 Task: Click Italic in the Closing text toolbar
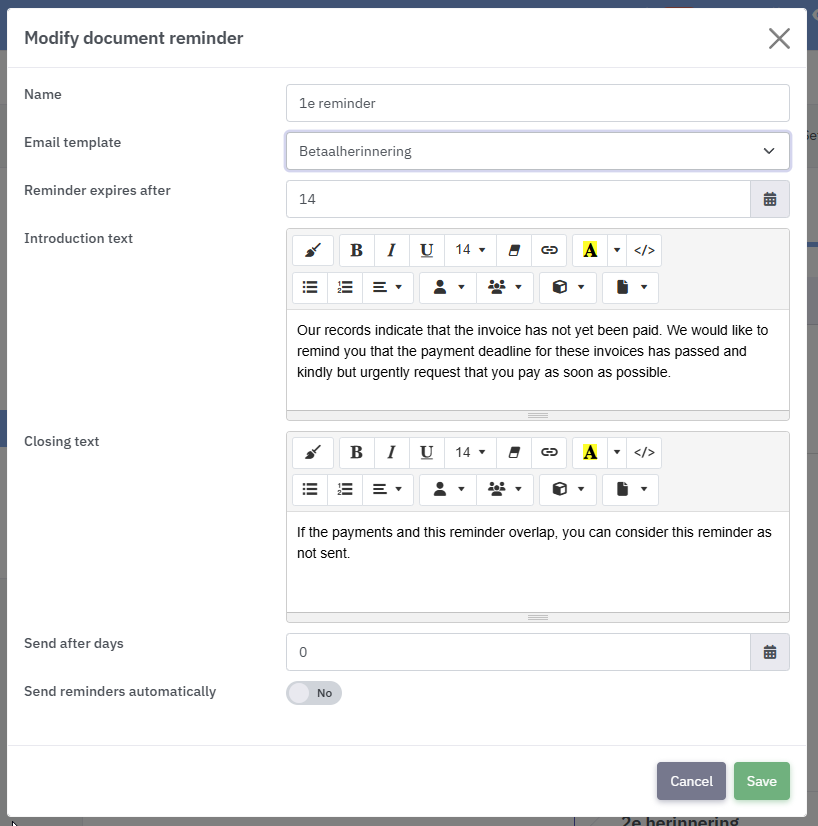391,453
